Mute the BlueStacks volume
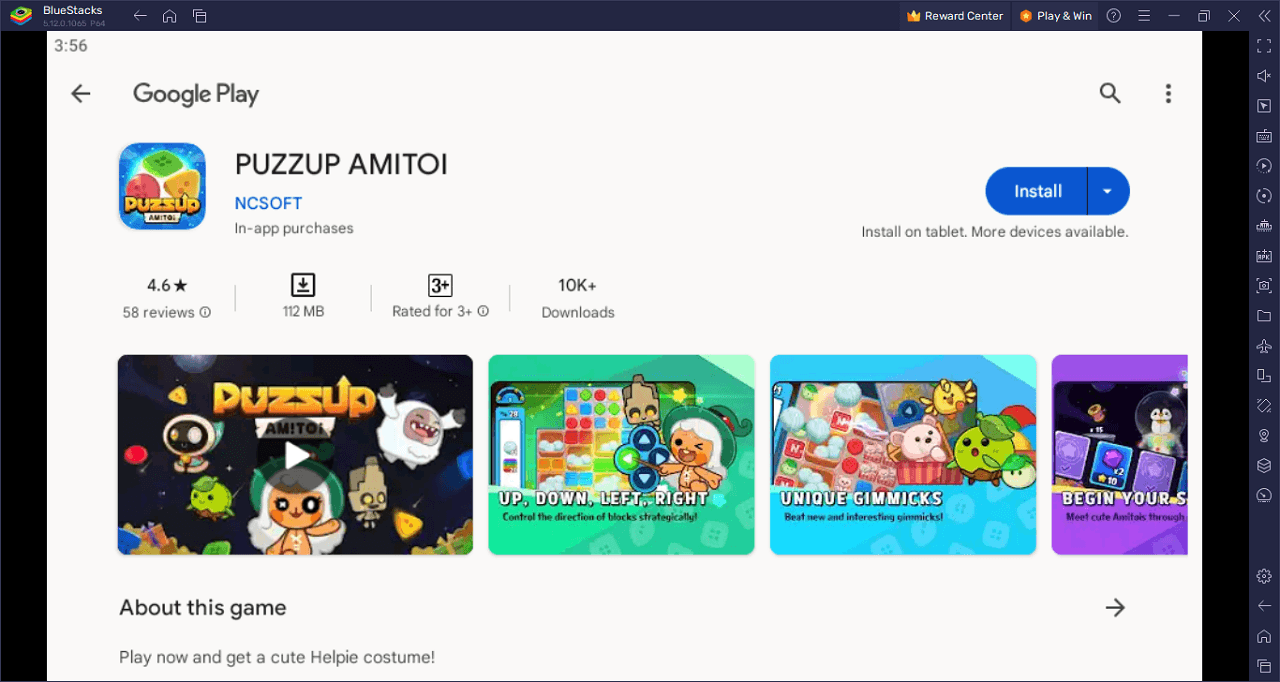 click(x=1264, y=76)
